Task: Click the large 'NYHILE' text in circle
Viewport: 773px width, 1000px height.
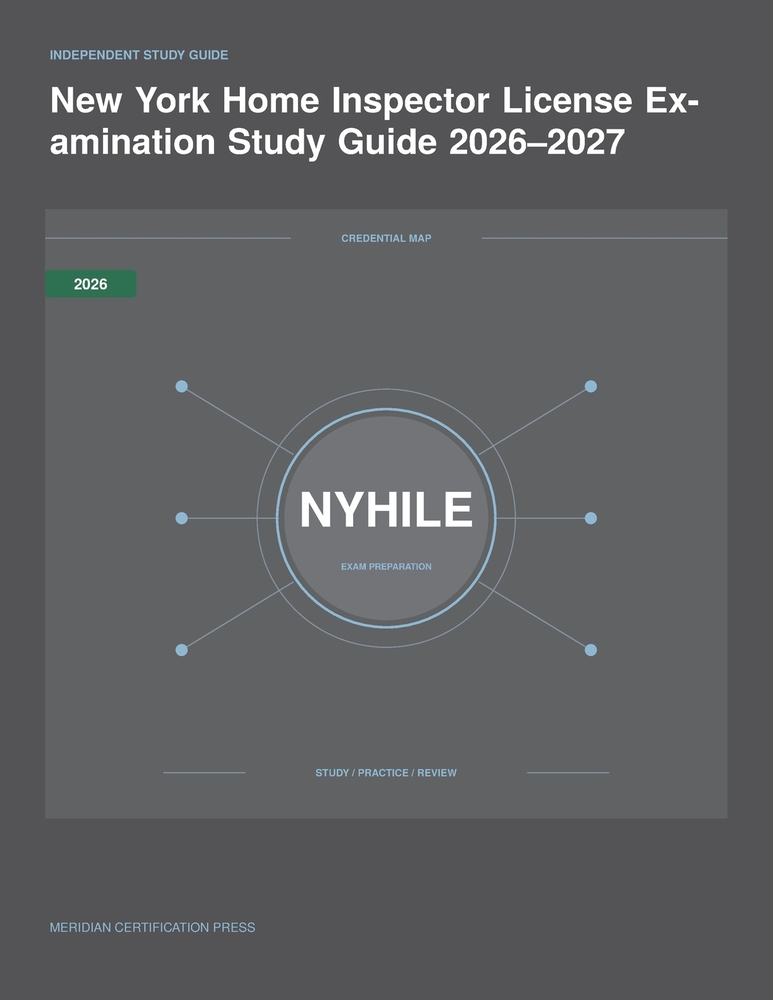Action: click(x=386, y=510)
